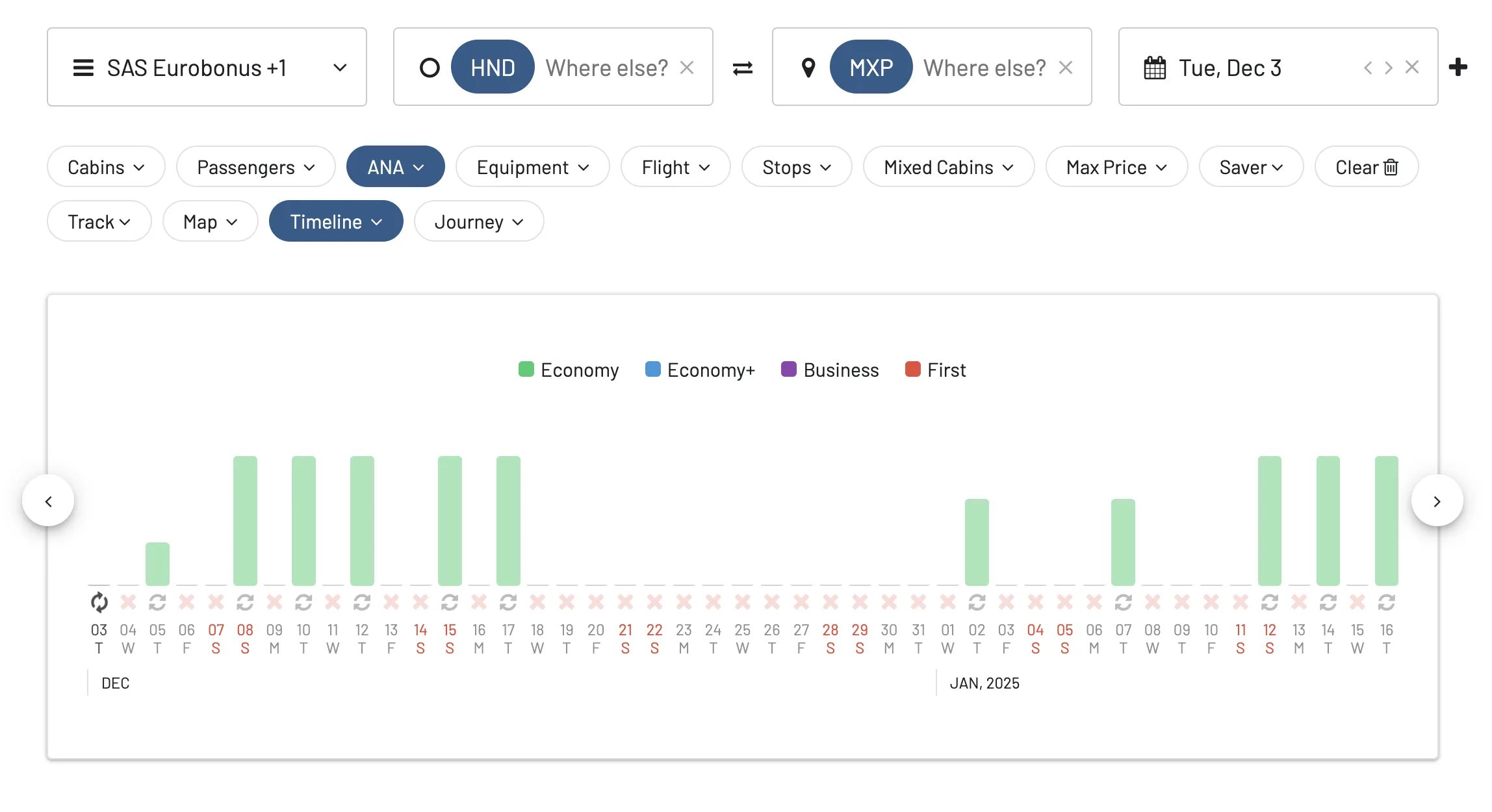The width and height of the screenshot is (1492, 812).
Task: Open the SAS Eurobonus +1 program dropdown
Action: point(207,67)
